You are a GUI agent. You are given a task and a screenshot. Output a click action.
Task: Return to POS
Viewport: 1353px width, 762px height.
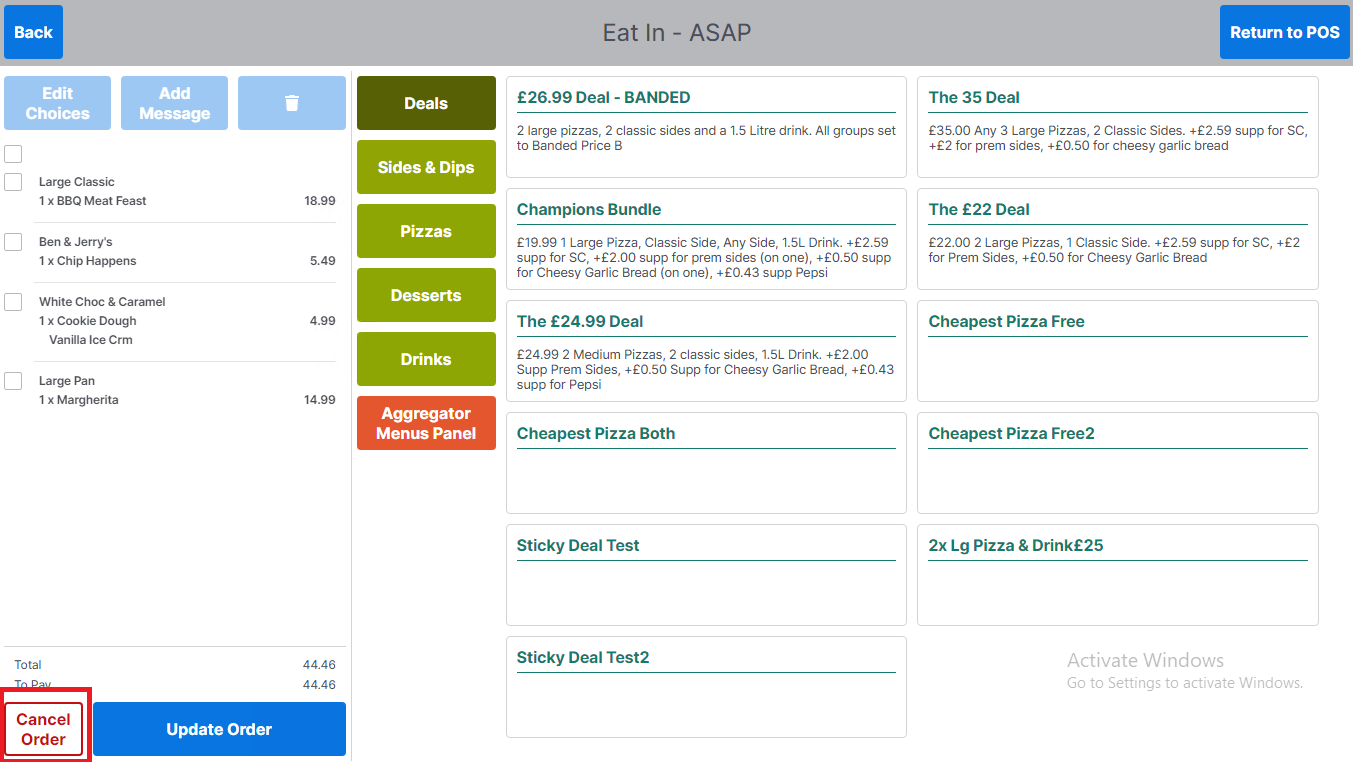[1284, 31]
